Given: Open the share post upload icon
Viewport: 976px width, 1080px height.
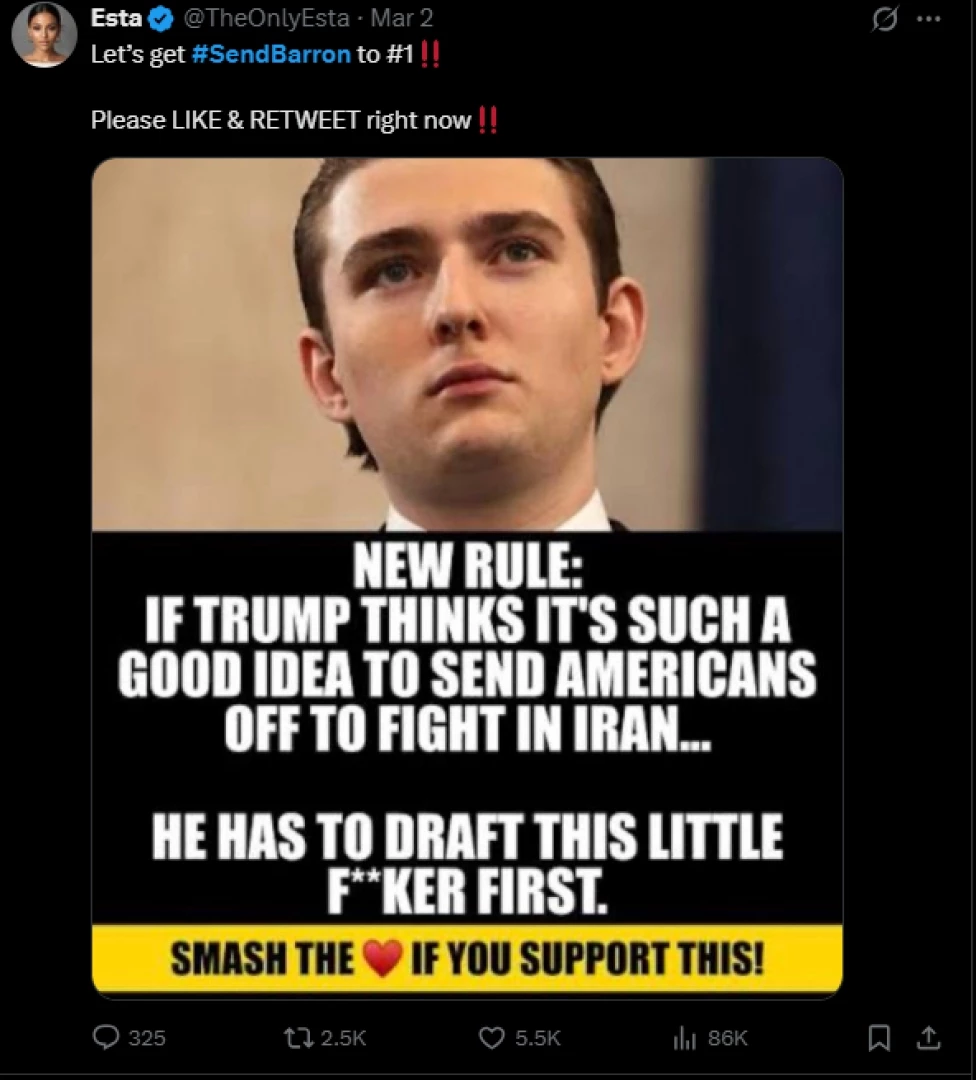Looking at the screenshot, I should point(928,1037).
